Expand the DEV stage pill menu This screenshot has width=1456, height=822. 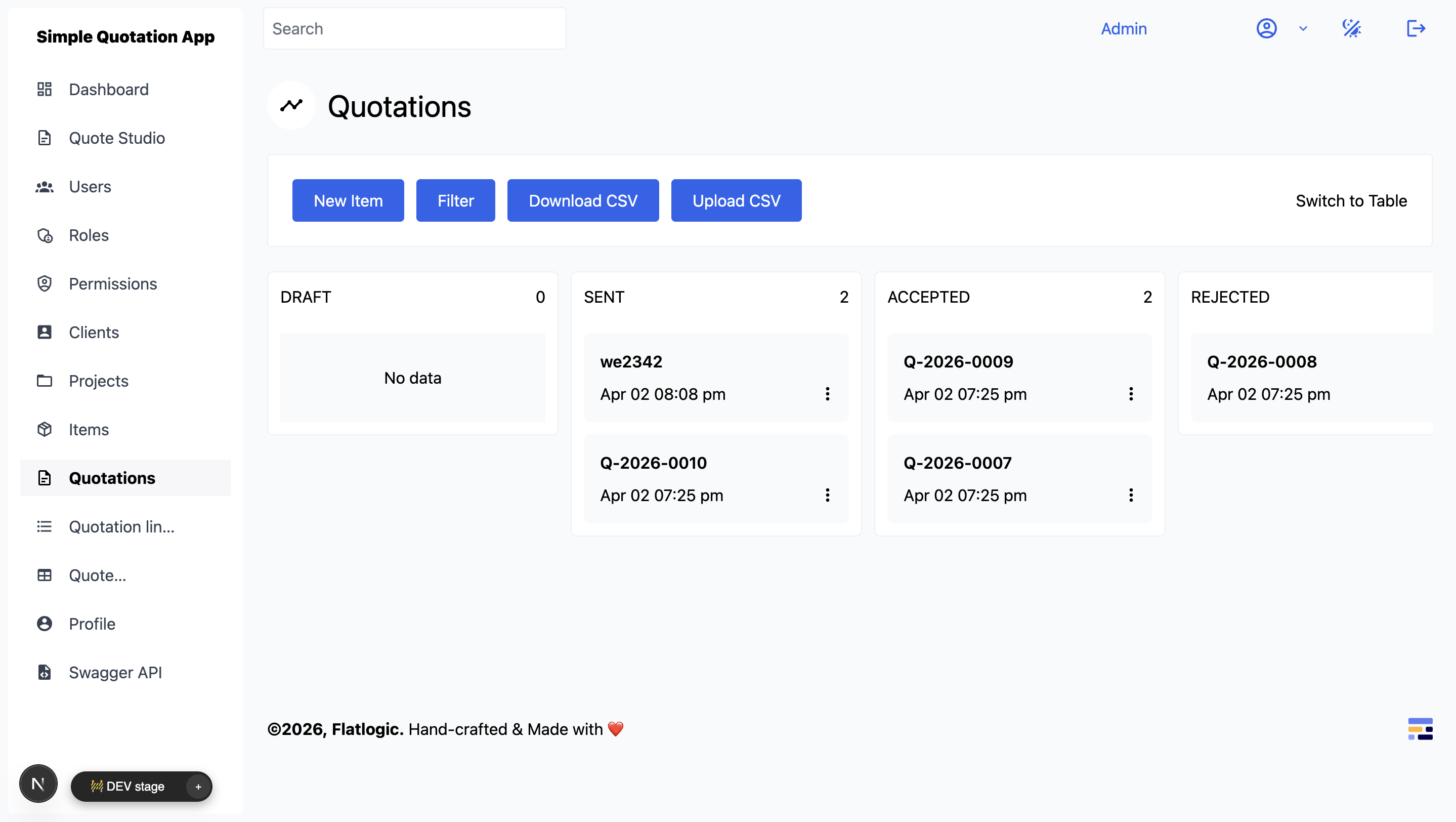tap(198, 787)
